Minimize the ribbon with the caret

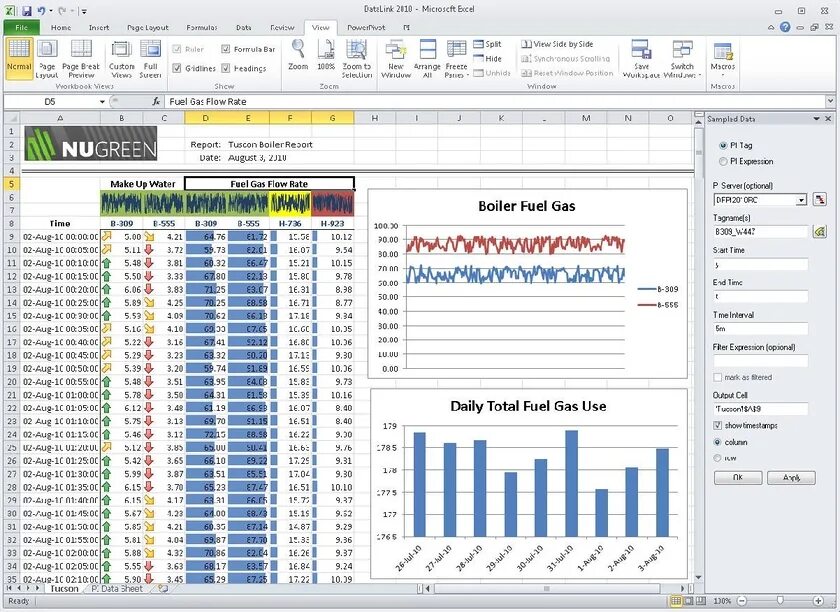(x=771, y=27)
